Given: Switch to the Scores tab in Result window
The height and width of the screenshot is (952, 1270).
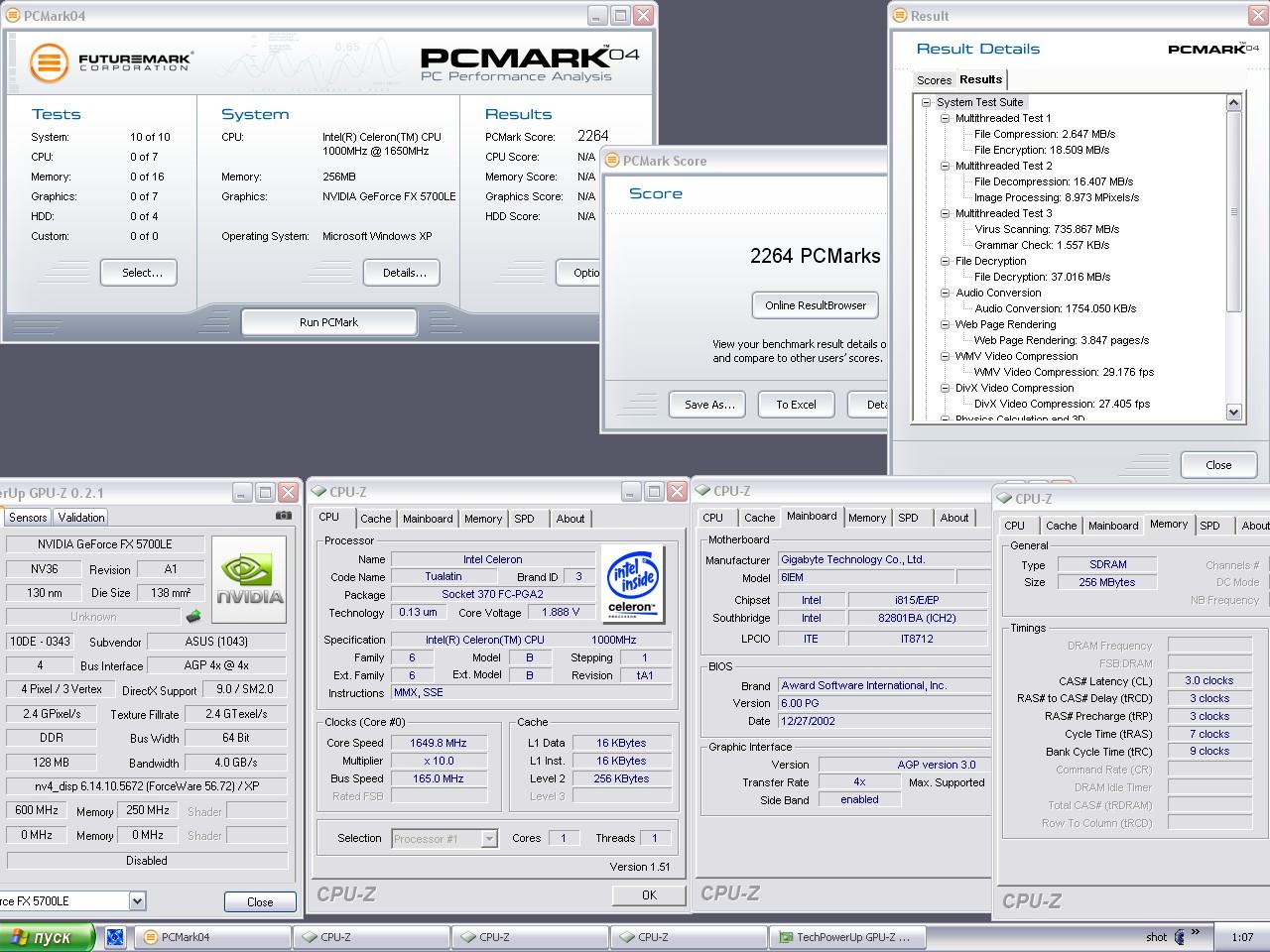Looking at the screenshot, I should (934, 80).
